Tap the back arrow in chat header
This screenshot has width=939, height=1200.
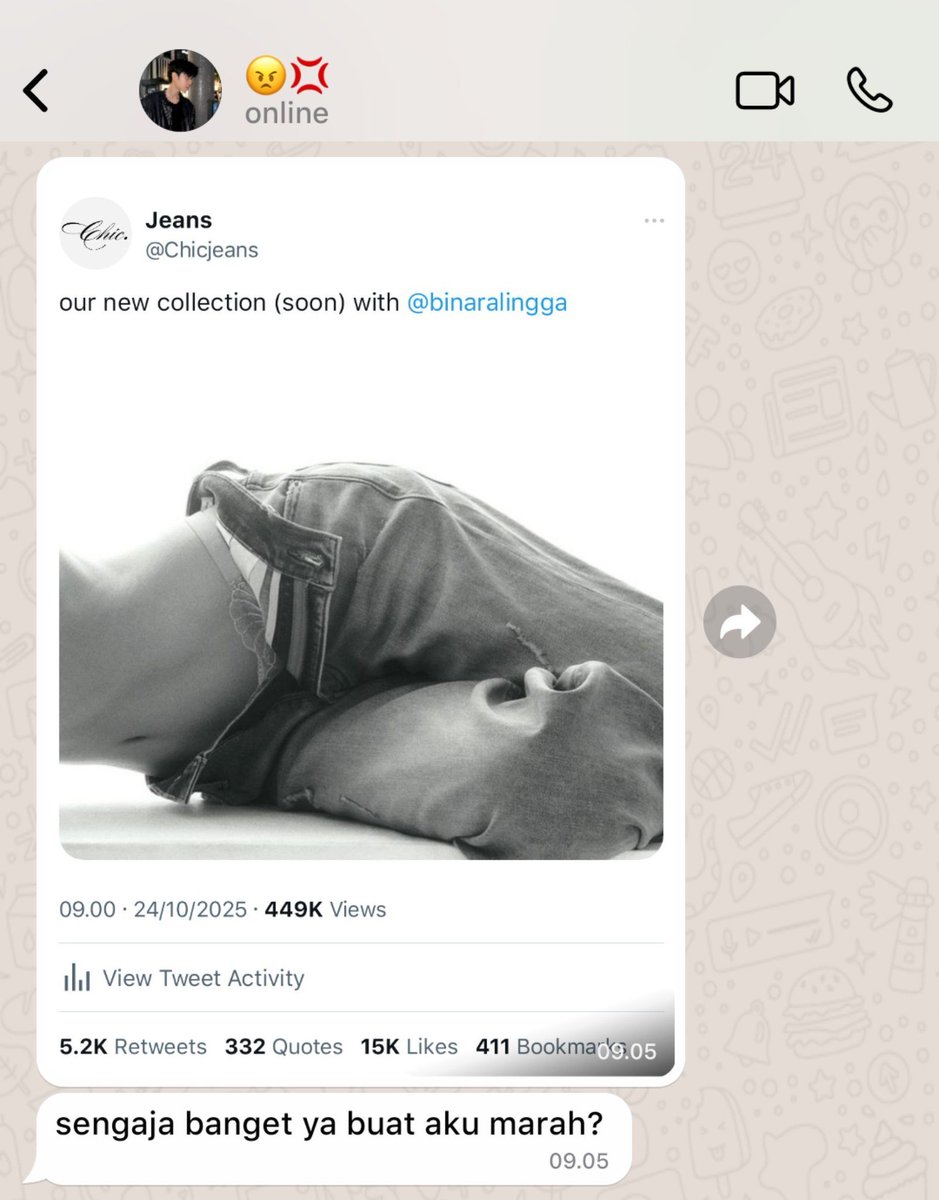pyautogui.click(x=35, y=91)
